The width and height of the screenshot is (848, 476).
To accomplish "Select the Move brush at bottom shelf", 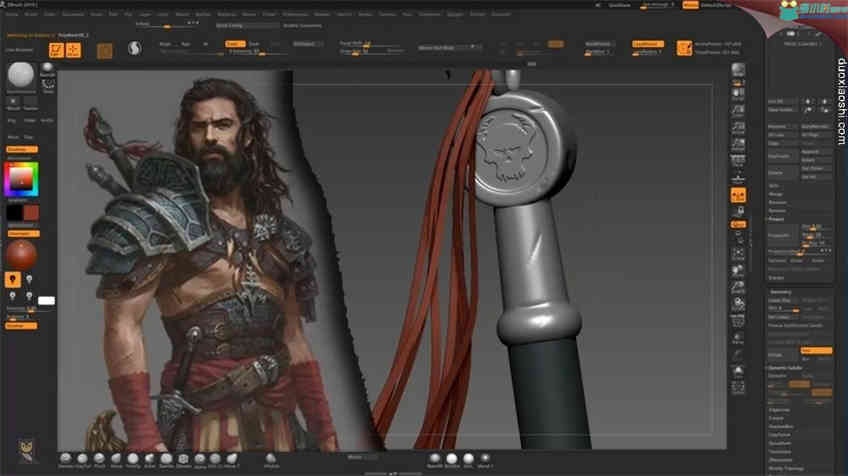I will pyautogui.click(x=116, y=460).
